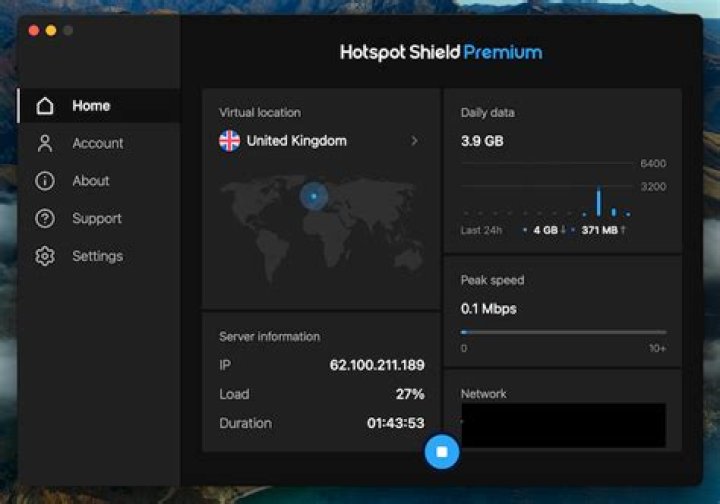Click the Account person icon
This screenshot has height=504, width=720.
click(44, 143)
